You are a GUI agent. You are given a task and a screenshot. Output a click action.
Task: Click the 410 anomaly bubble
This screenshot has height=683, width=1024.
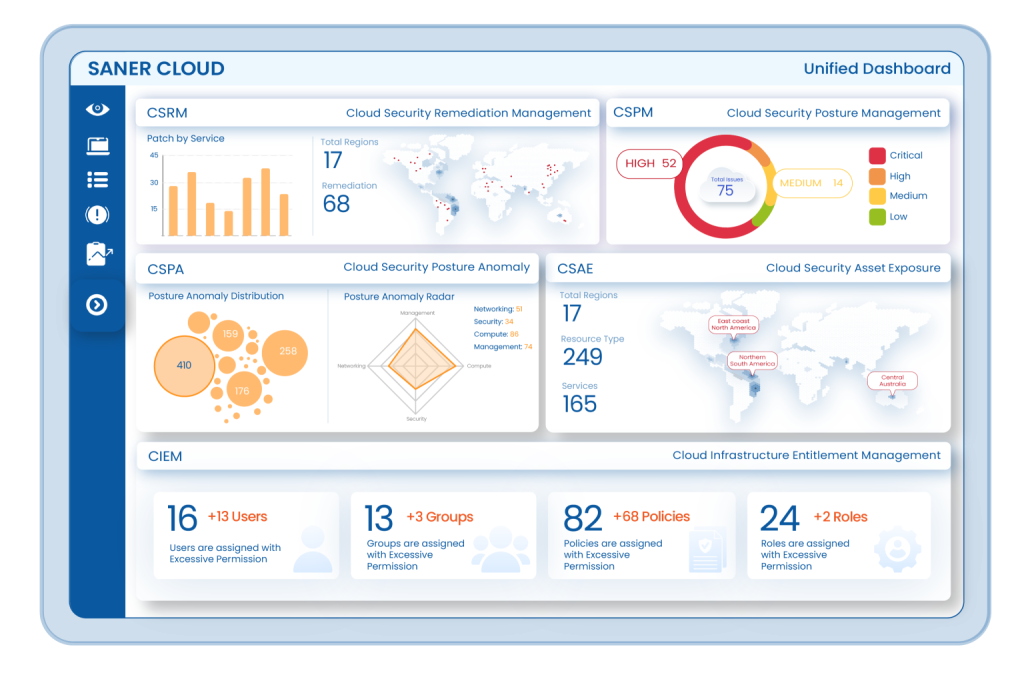[x=184, y=365]
